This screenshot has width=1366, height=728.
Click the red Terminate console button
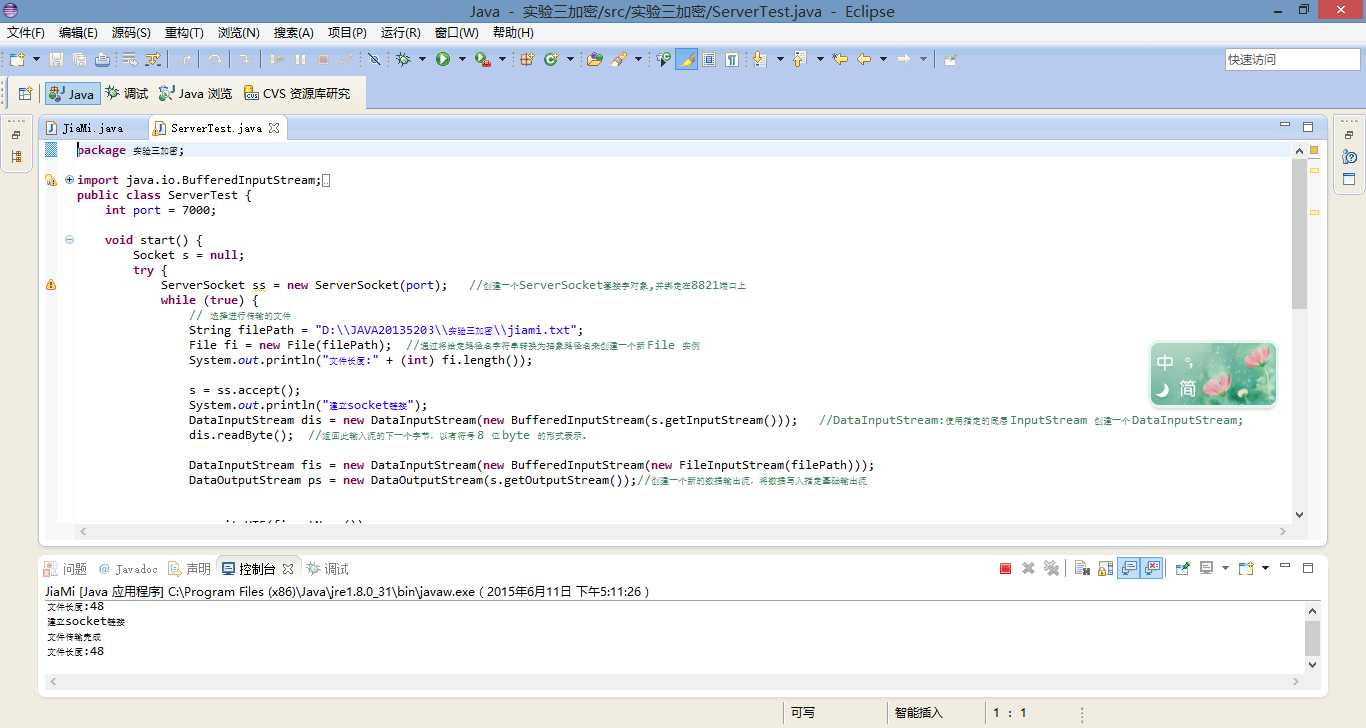[x=1005, y=568]
